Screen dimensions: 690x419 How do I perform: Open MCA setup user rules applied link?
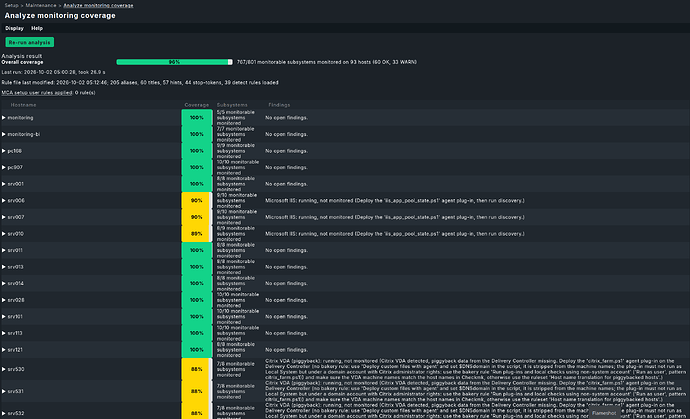point(37,93)
